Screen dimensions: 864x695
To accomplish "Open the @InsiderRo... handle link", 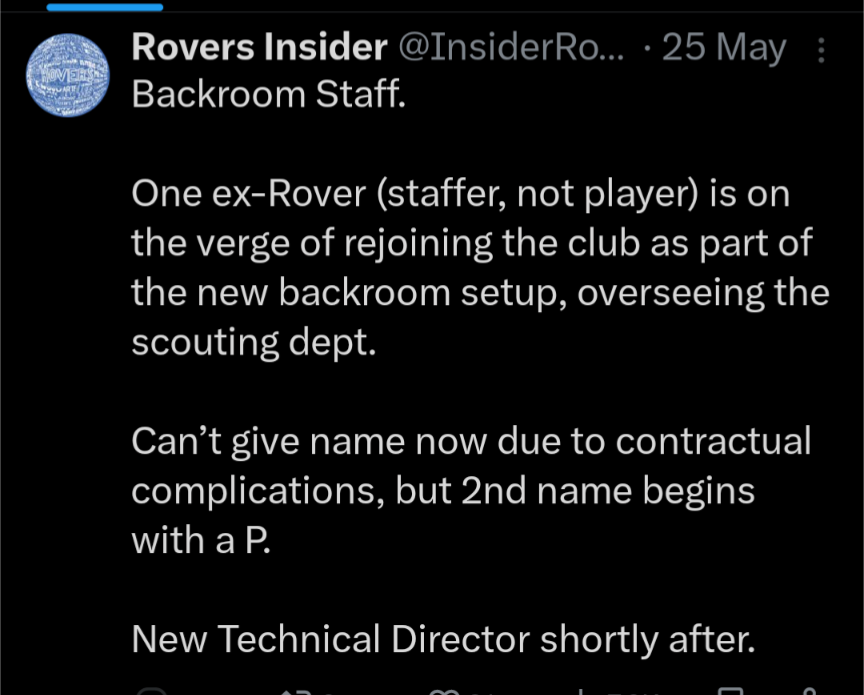I will coord(511,47).
